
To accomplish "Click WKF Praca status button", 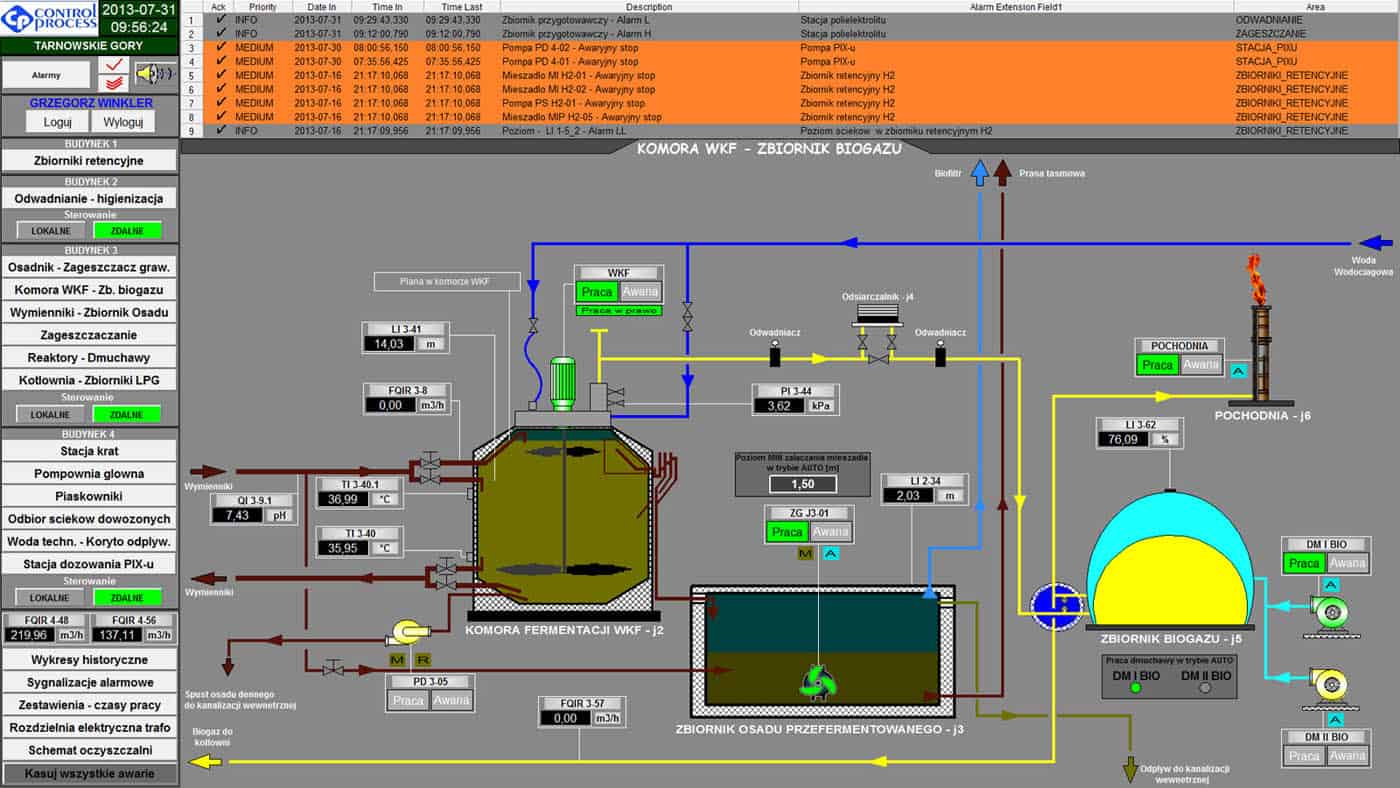I will coord(597,291).
